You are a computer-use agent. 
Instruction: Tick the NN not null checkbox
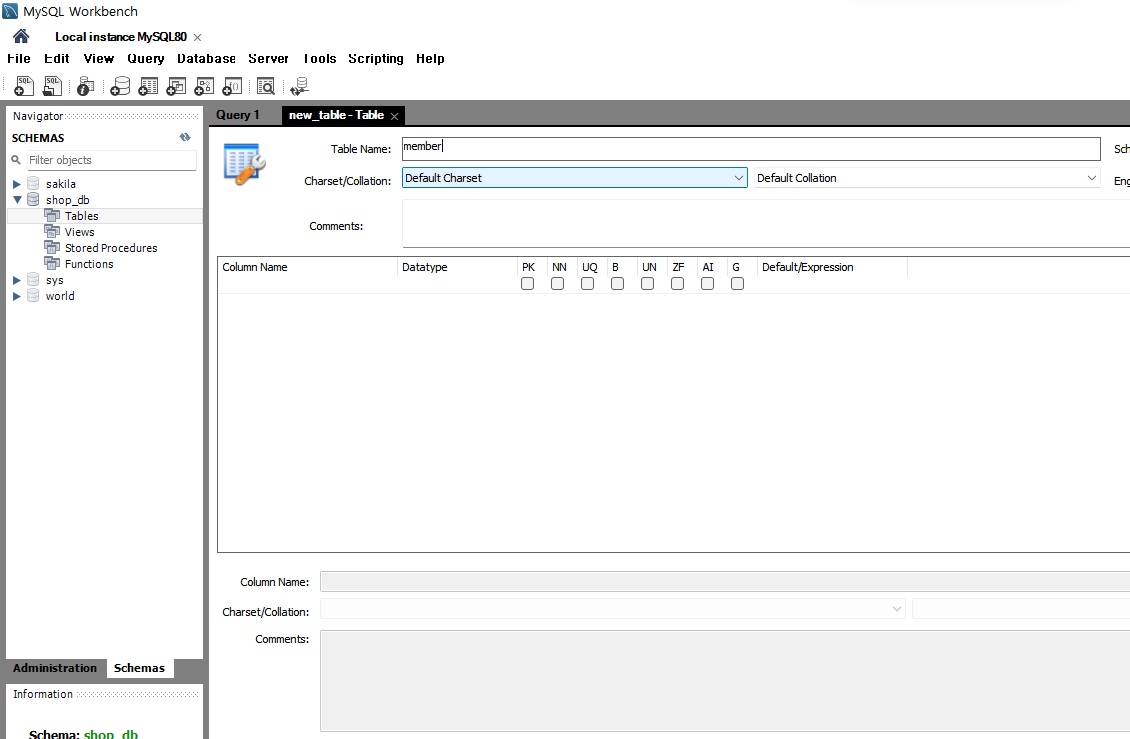click(x=558, y=284)
